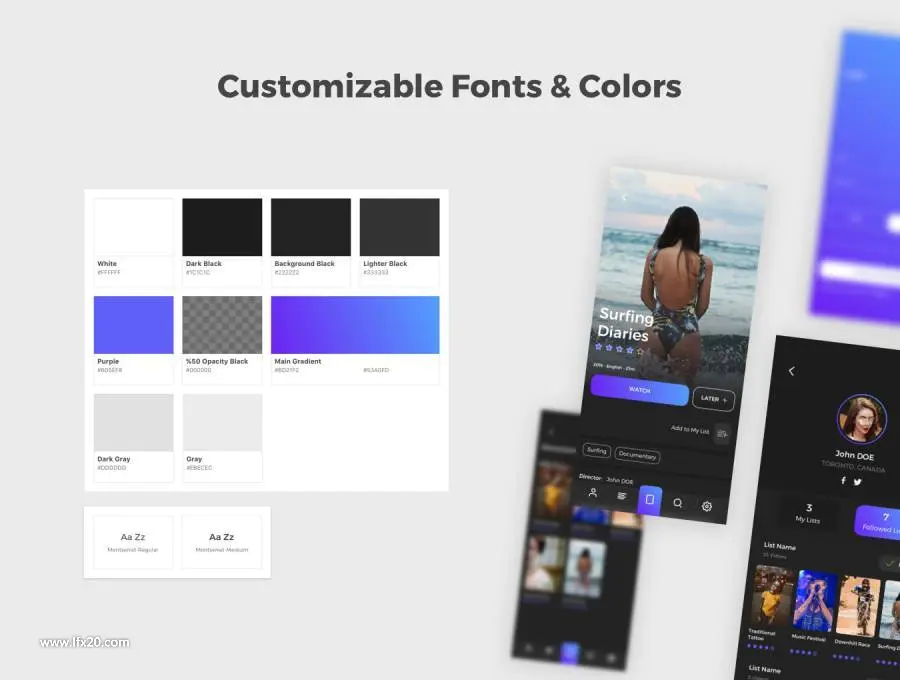
Task: Rate Surfing Diaries with the first star
Action: 599,347
